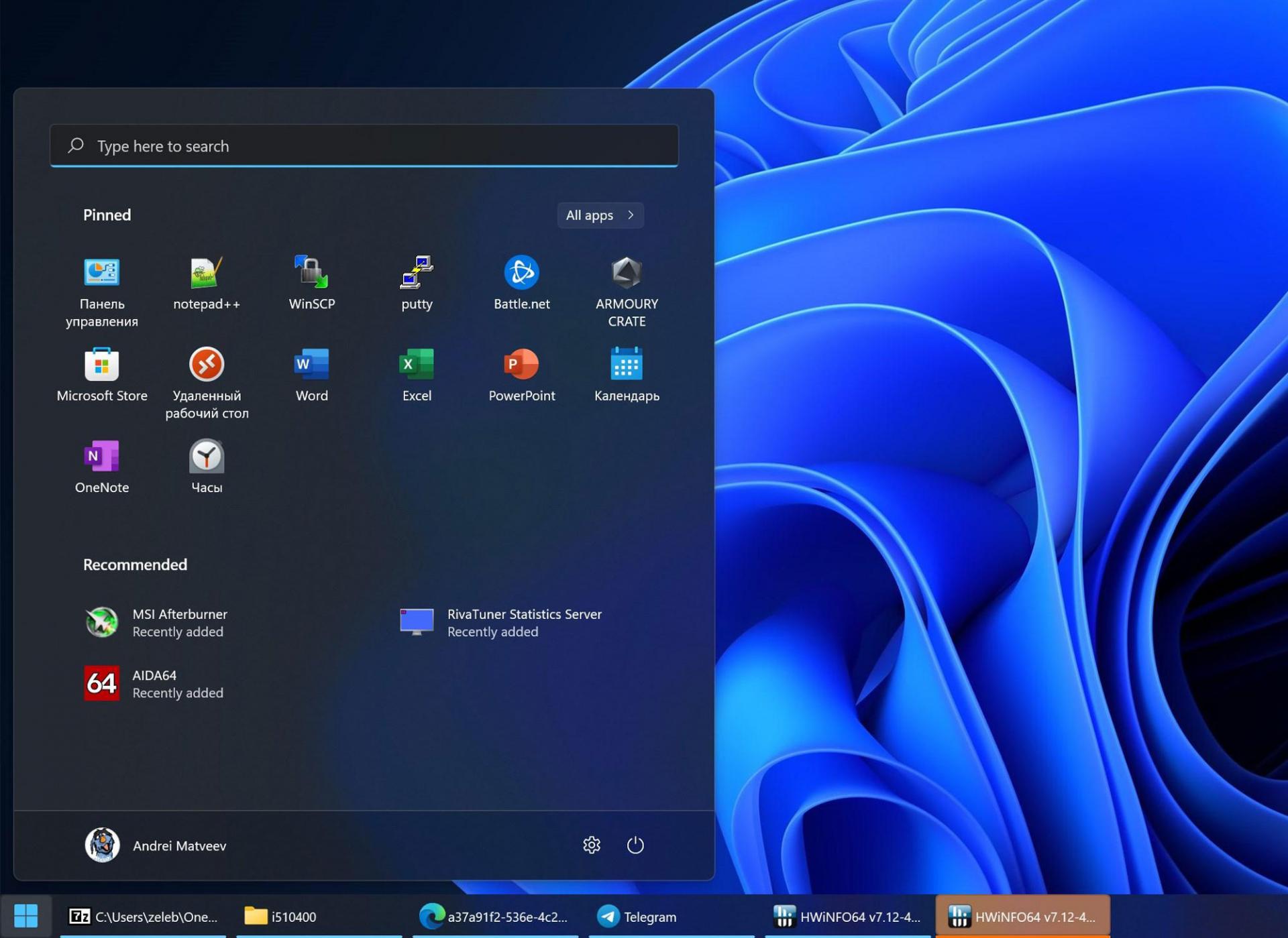Screen dimensions: 1288x938
Task: Open WinSCP from the Pinned section
Action: pos(312,284)
